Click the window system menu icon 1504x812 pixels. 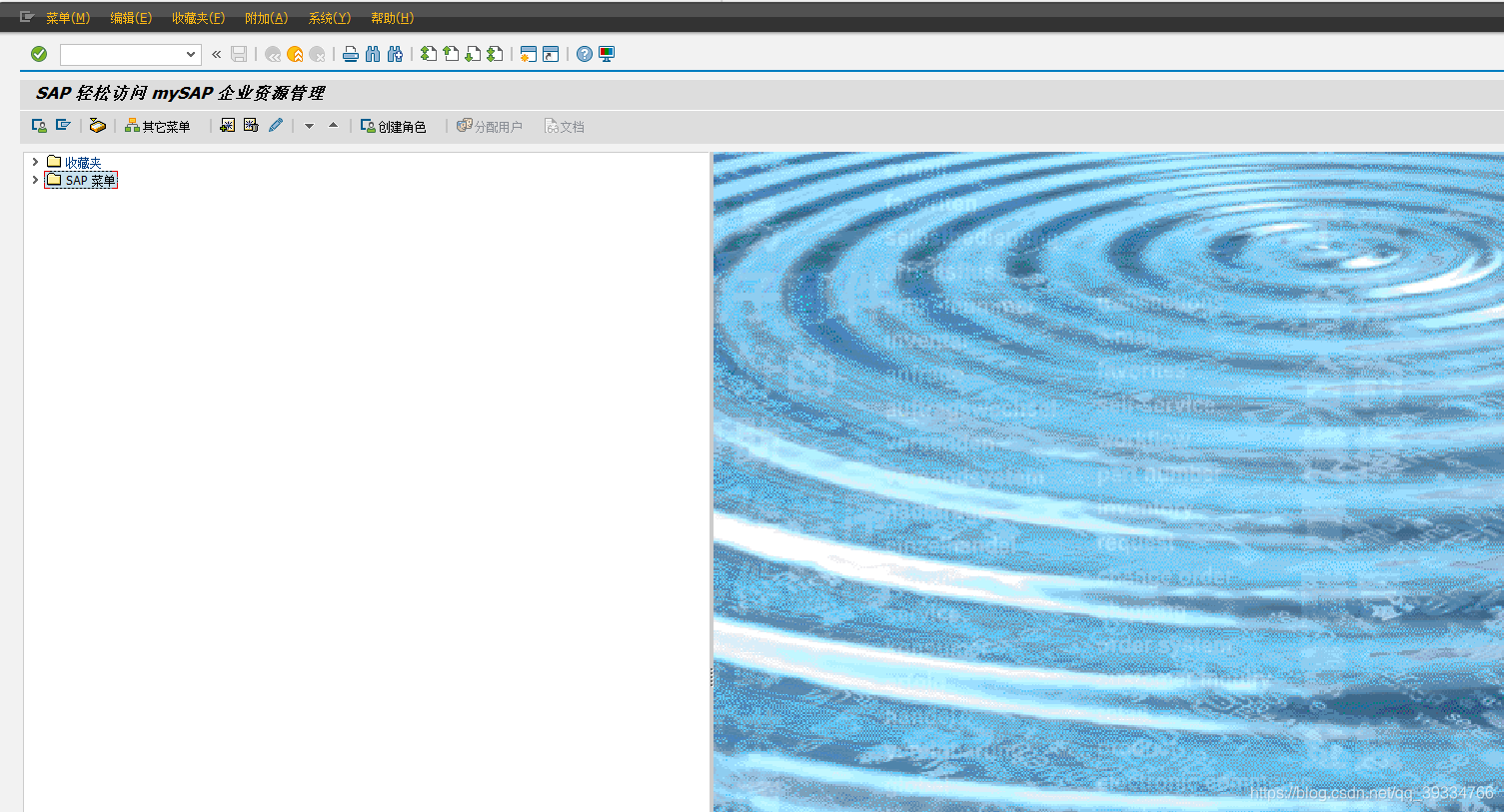coord(27,17)
